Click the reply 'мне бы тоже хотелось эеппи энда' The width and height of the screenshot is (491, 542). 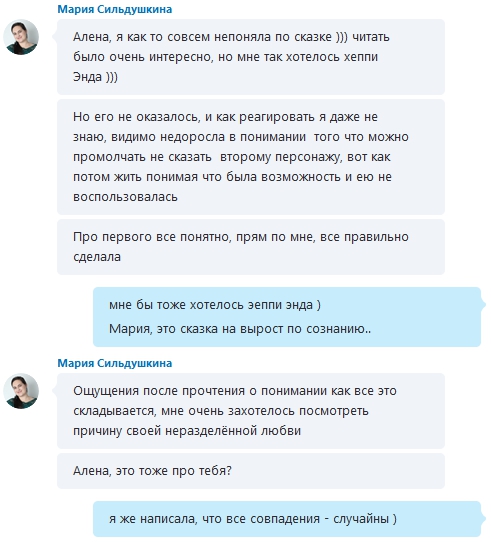pos(215,305)
